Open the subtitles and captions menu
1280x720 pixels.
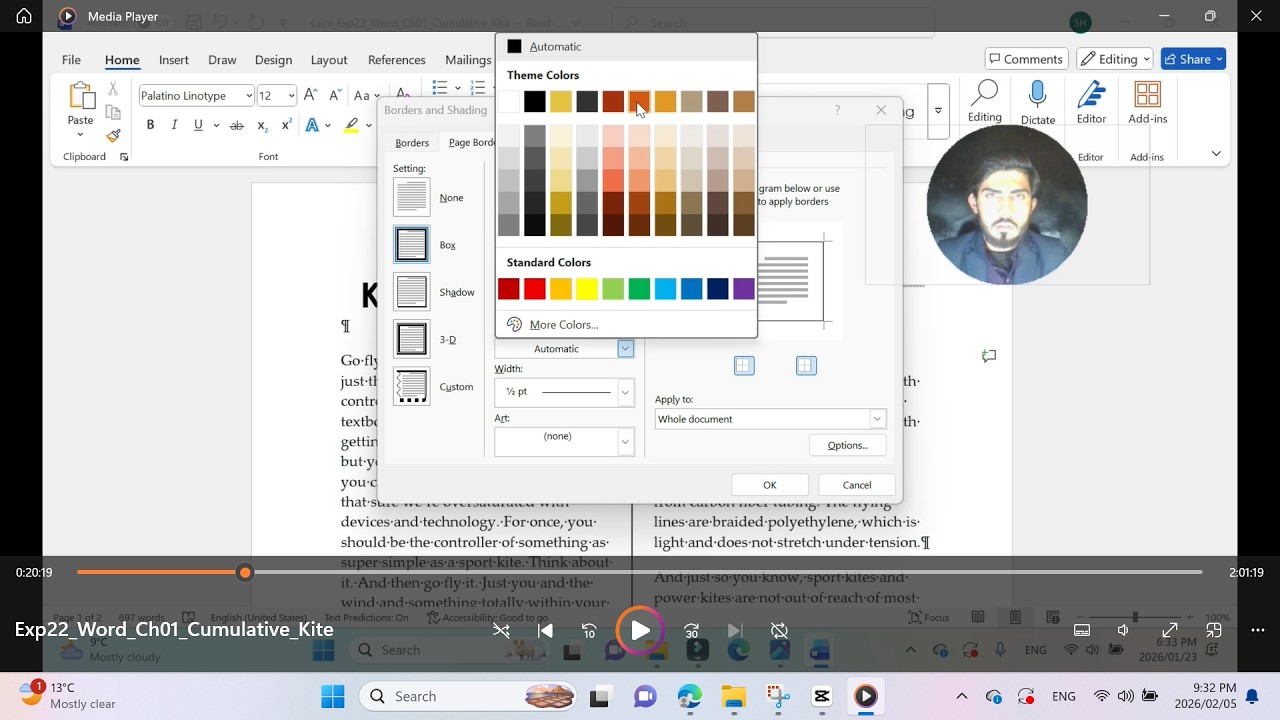pyautogui.click(x=1081, y=630)
